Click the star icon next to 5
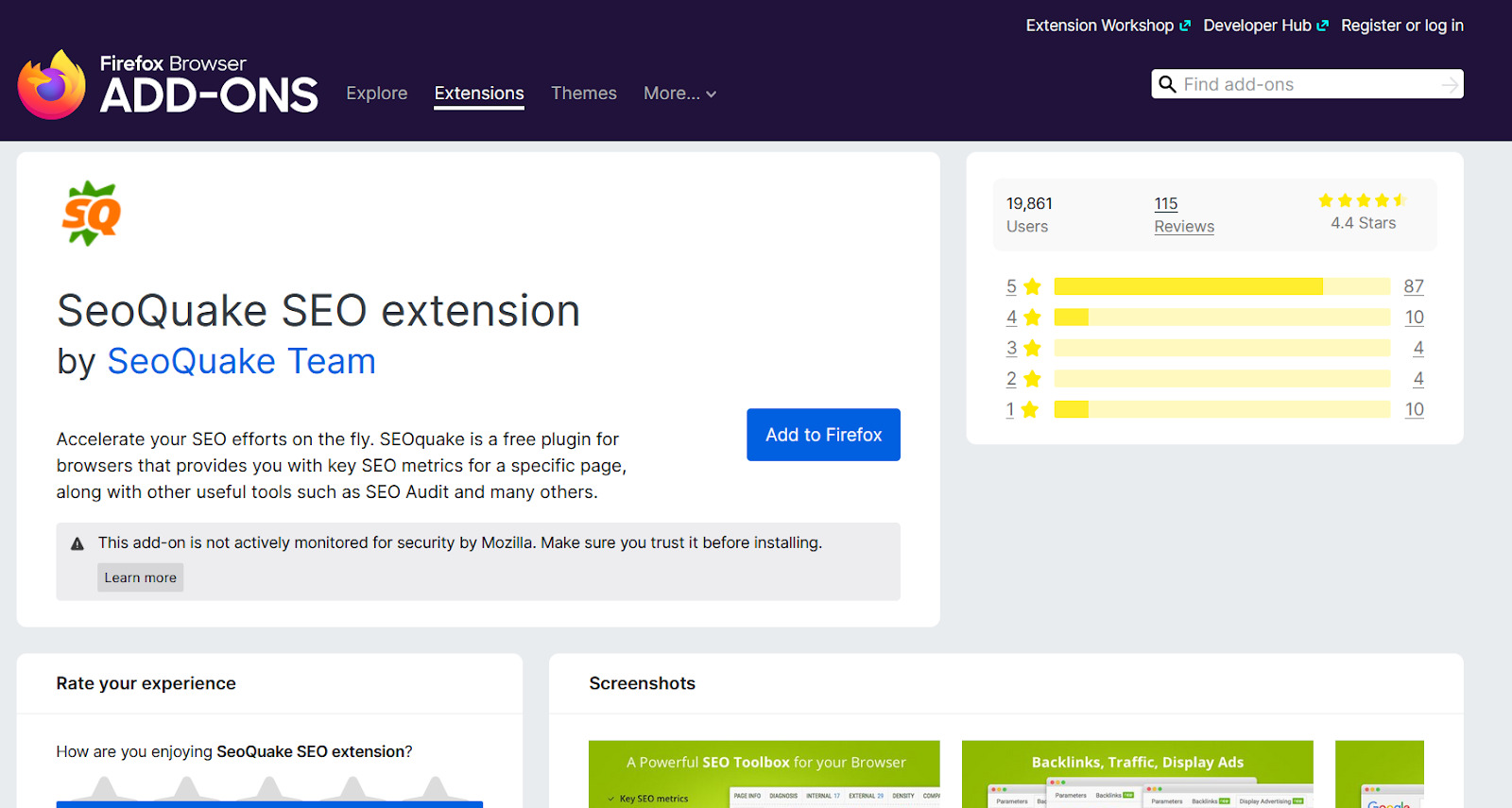The width and height of the screenshot is (1512, 808). coord(1032,286)
